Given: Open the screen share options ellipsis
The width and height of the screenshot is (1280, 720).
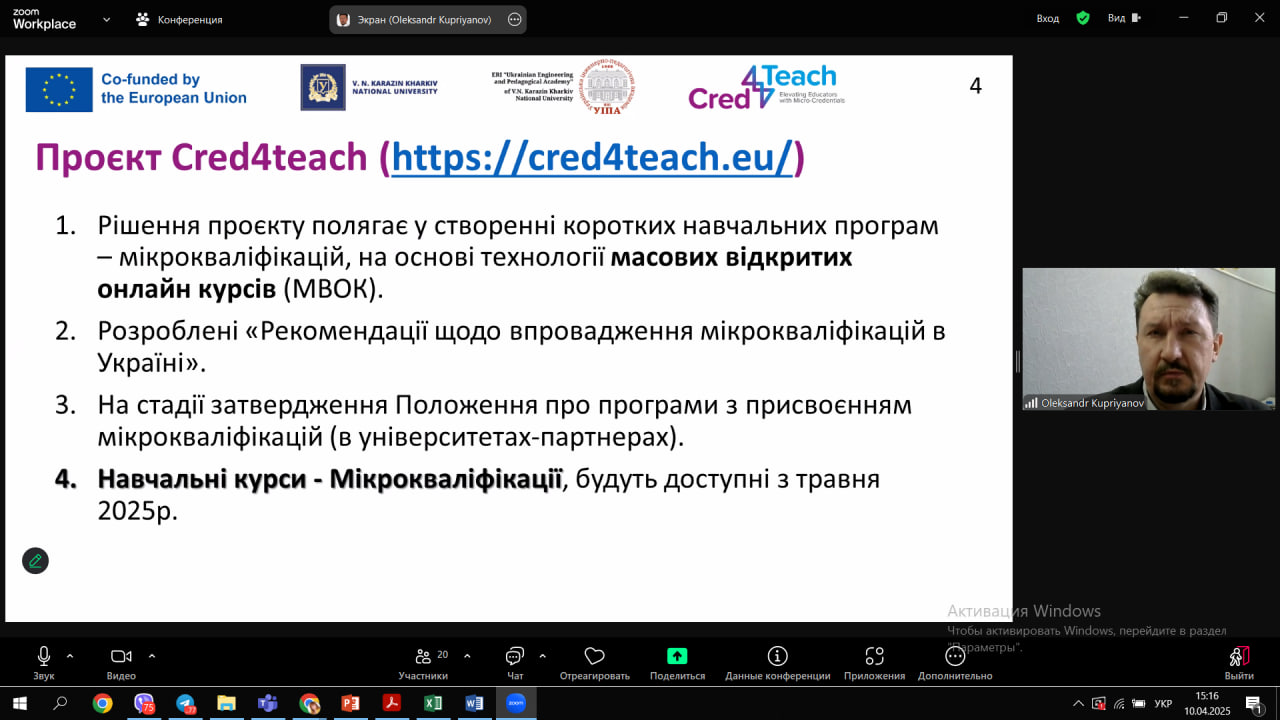Looking at the screenshot, I should pyautogui.click(x=515, y=19).
